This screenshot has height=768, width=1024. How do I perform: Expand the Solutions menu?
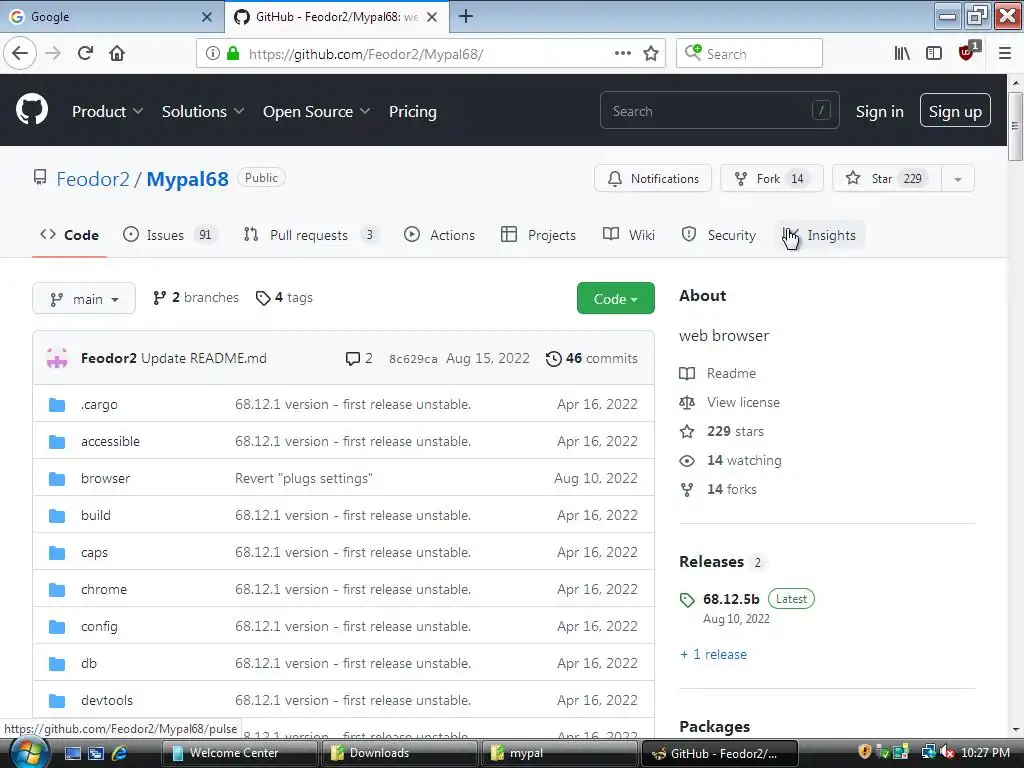pyautogui.click(x=202, y=112)
